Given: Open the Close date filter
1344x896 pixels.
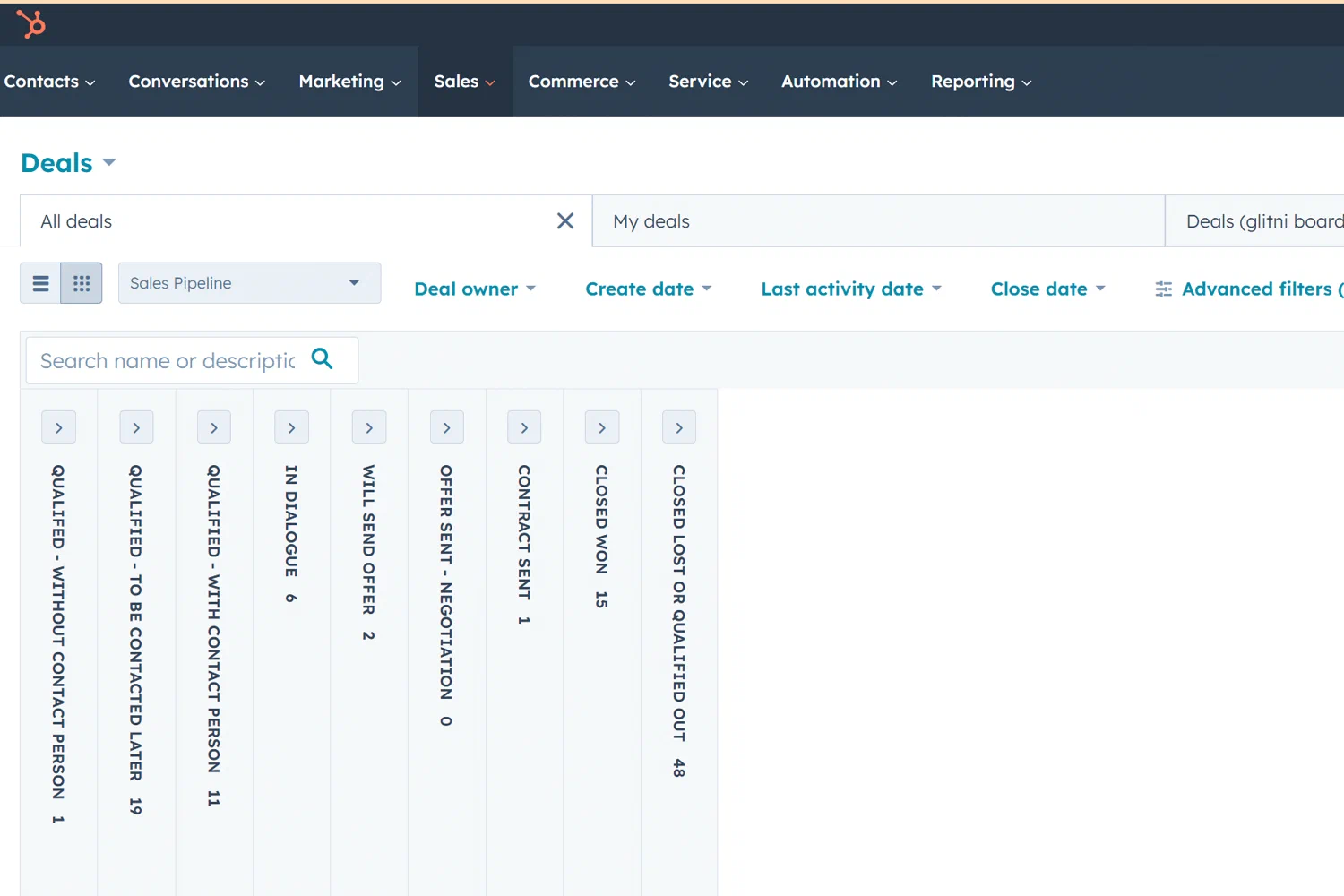Looking at the screenshot, I should (1047, 289).
